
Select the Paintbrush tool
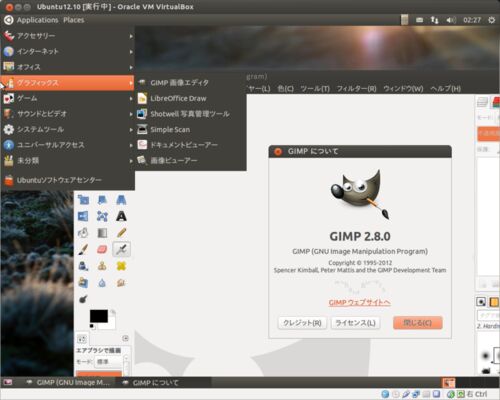(83, 249)
